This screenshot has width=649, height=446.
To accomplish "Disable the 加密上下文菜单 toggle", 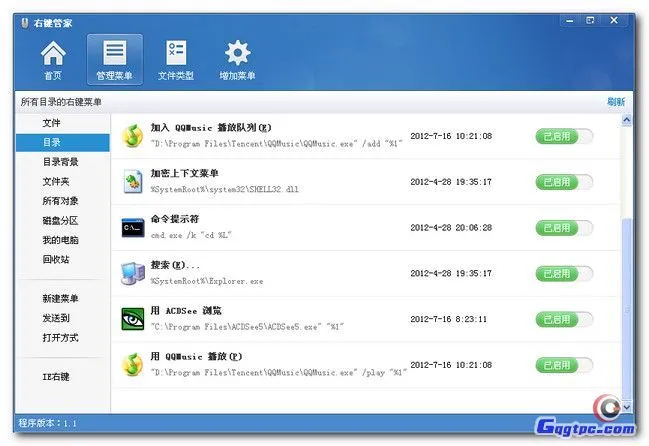I will (564, 182).
